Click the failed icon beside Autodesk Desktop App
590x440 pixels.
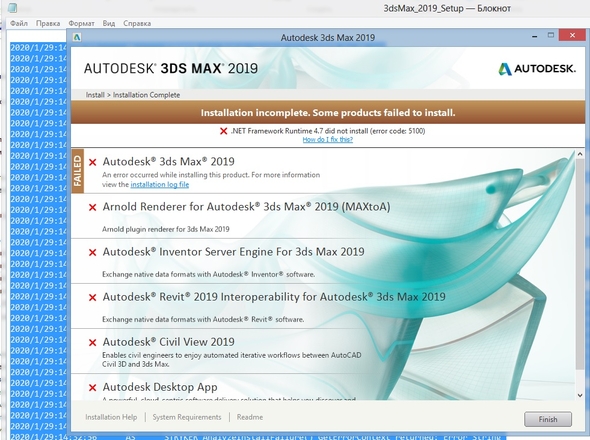(x=93, y=388)
